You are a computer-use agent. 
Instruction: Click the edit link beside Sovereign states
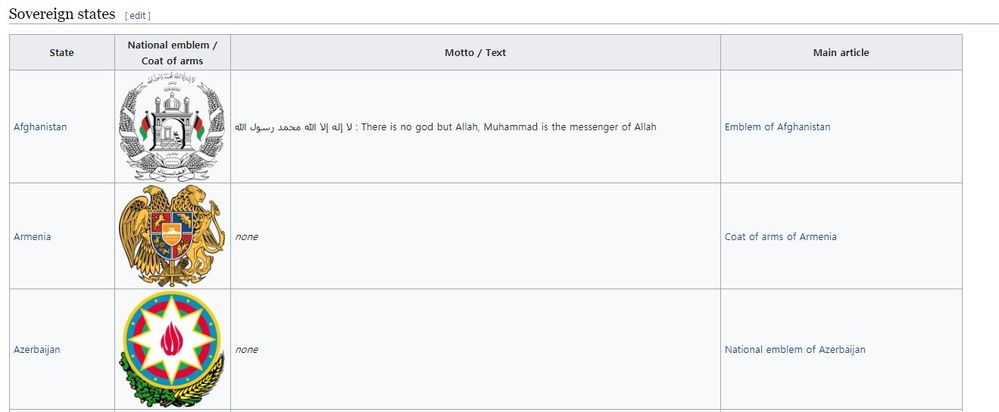pos(137,16)
